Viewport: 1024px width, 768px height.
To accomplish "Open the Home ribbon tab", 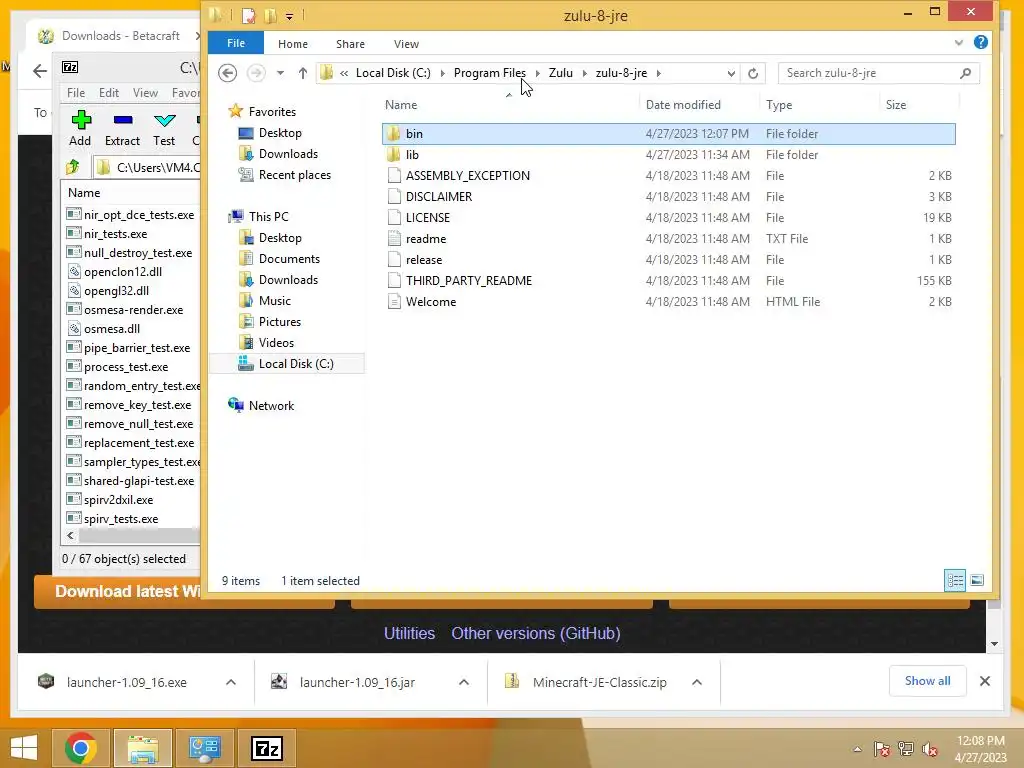I will click(293, 44).
